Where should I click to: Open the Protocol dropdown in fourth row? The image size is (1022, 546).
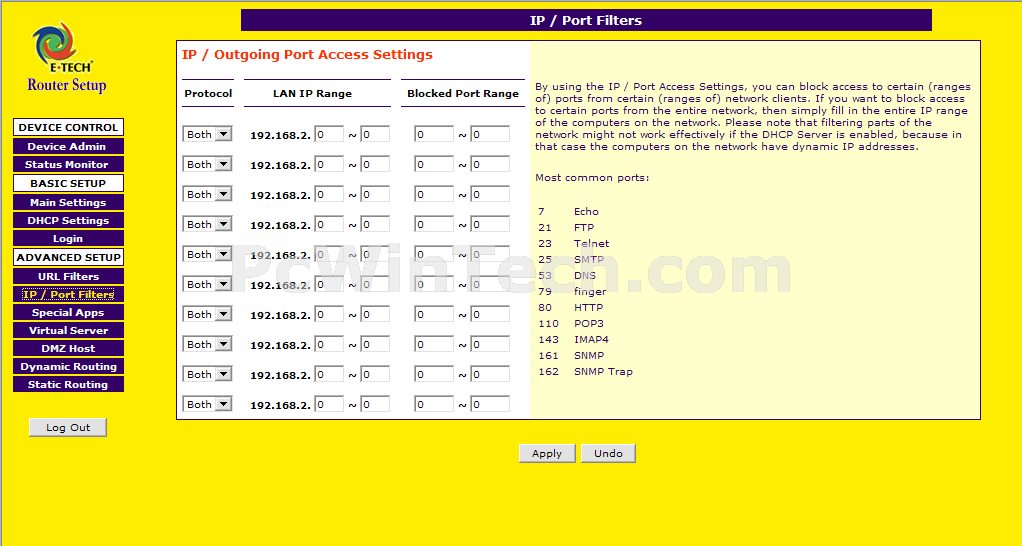coord(207,224)
